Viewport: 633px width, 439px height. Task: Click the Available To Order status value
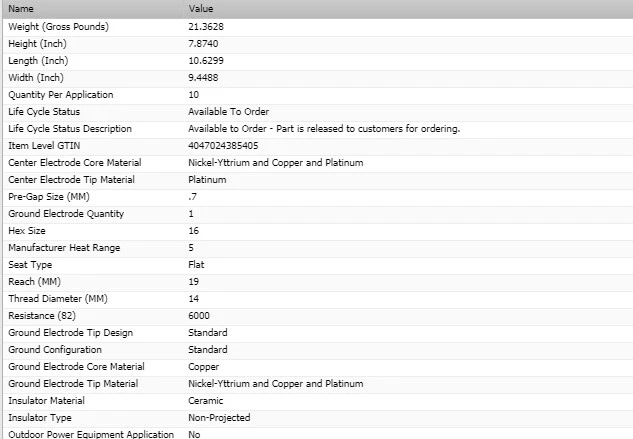(228, 112)
